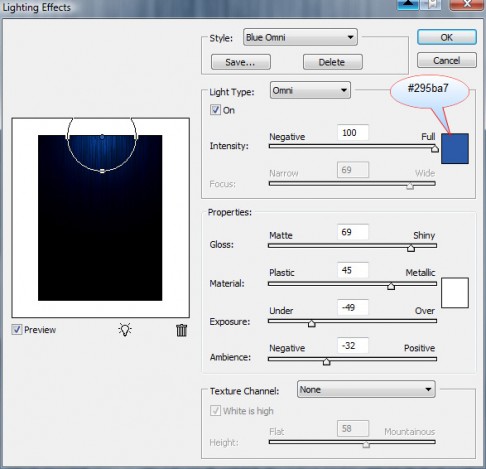The image size is (486, 469).
Task: Click the Height slider handle
Action: coord(366,444)
